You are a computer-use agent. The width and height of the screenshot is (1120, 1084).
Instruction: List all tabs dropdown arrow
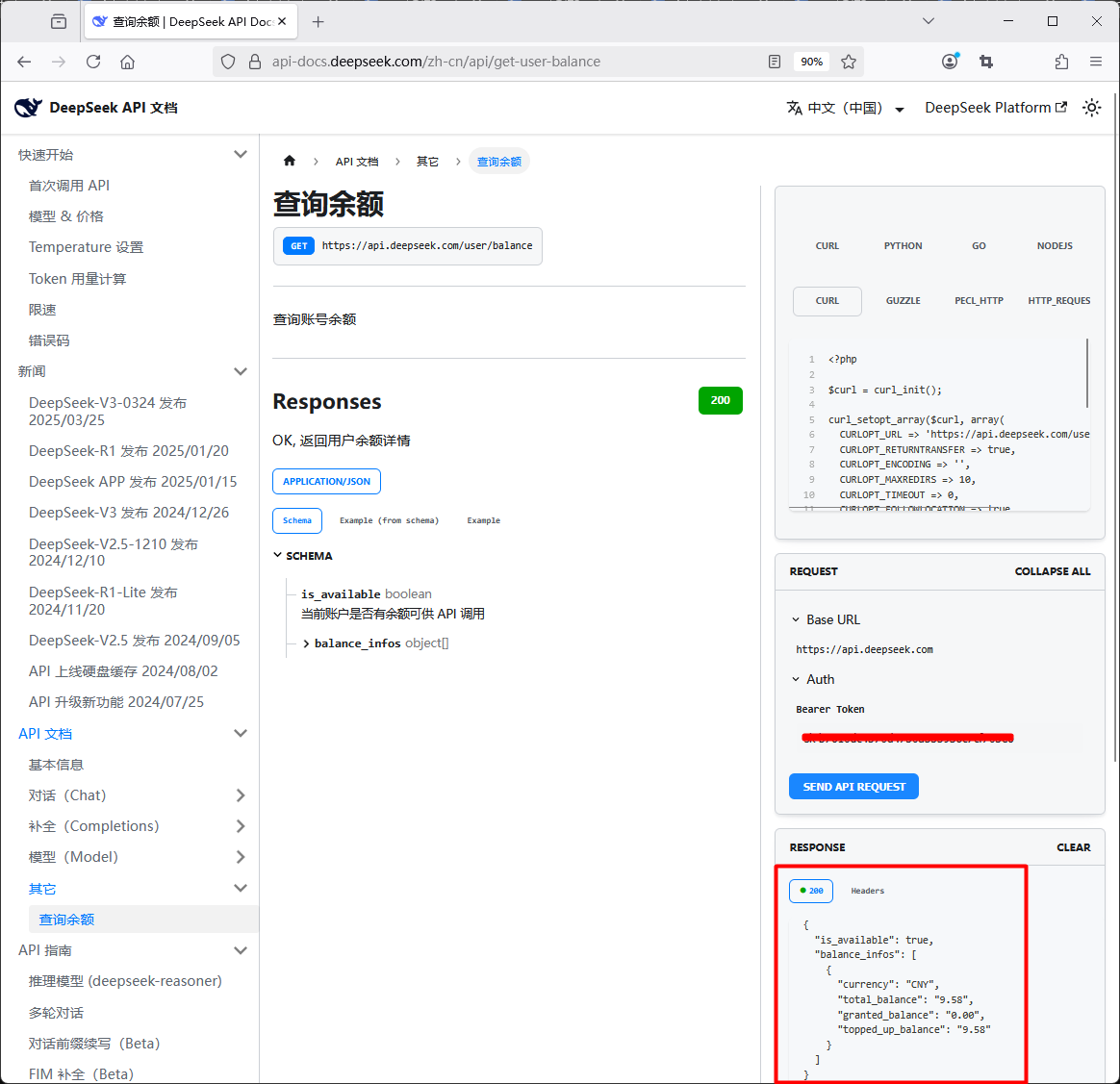pos(929,21)
